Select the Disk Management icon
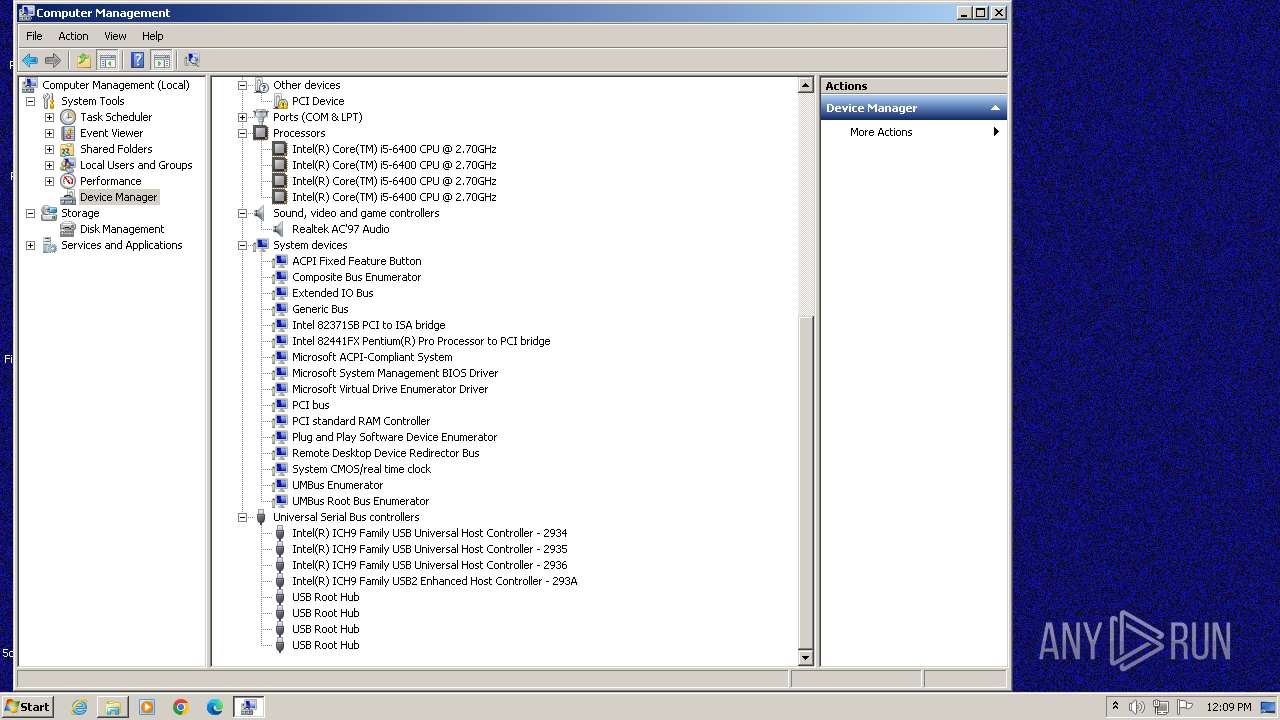This screenshot has height=720, width=1280. pyautogui.click(x=68, y=229)
